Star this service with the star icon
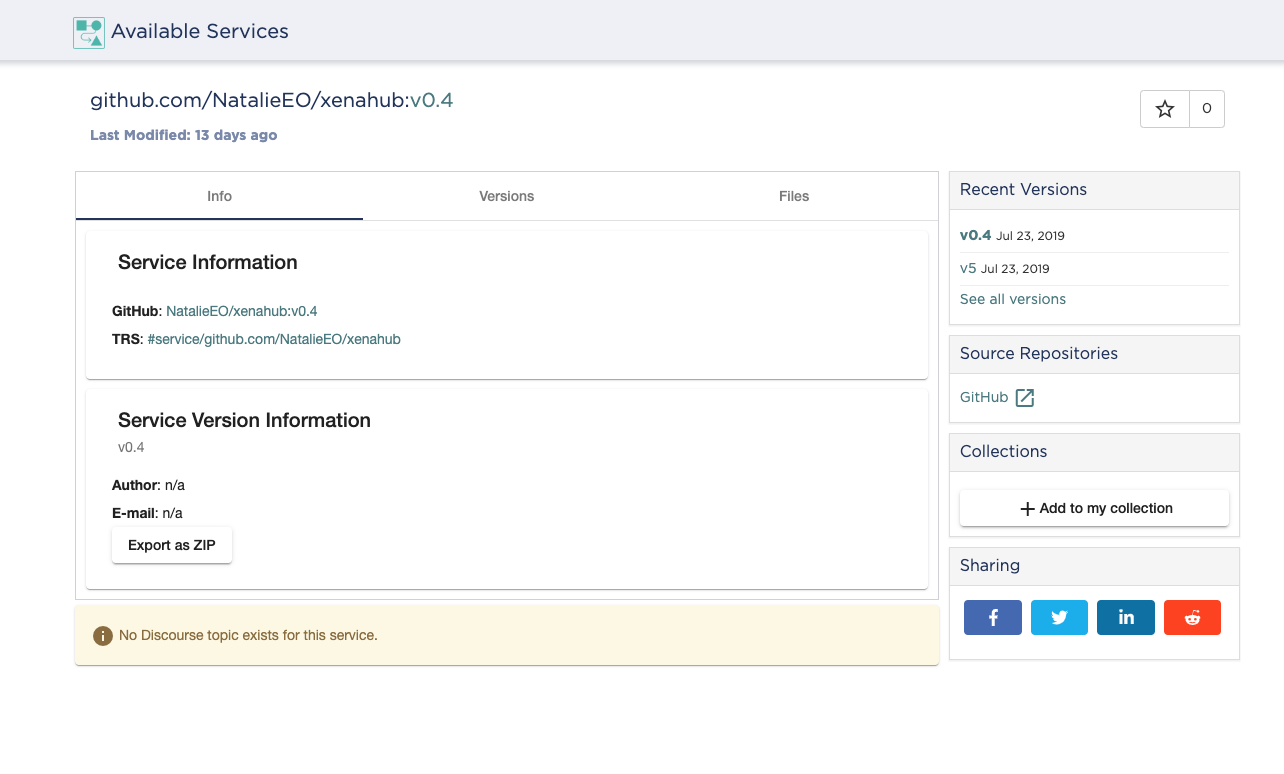Viewport: 1284px width, 774px height. coord(1165,109)
